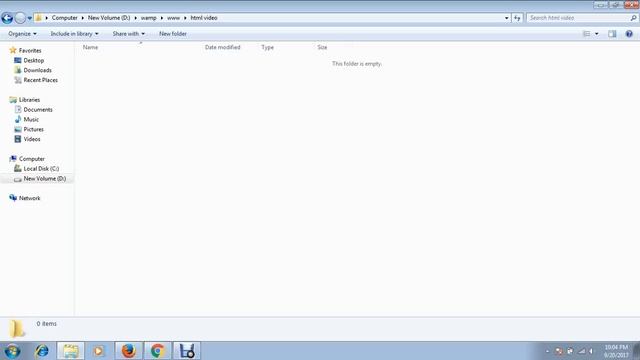Click the Favorites star icon

13,50
